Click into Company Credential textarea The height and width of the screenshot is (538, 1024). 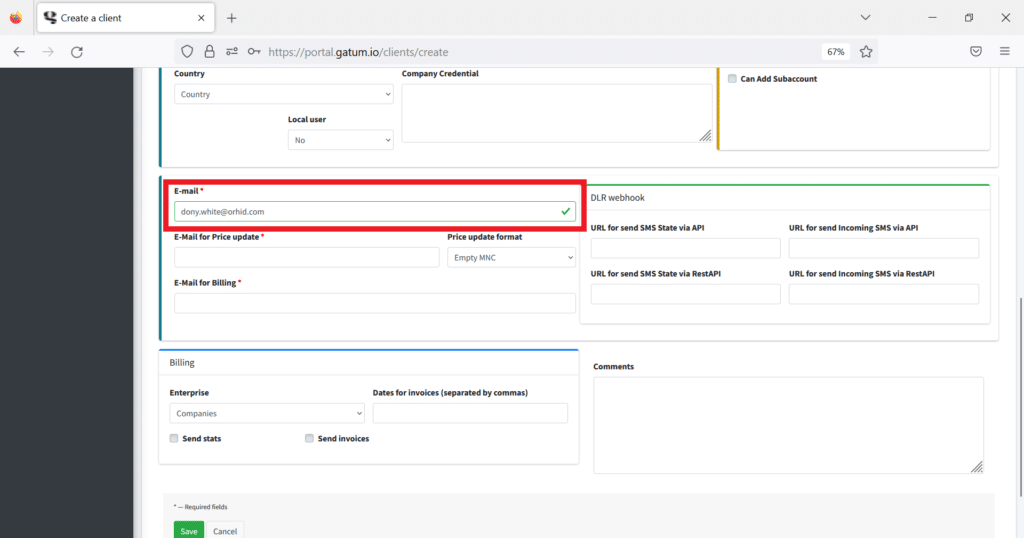pyautogui.click(x=556, y=113)
